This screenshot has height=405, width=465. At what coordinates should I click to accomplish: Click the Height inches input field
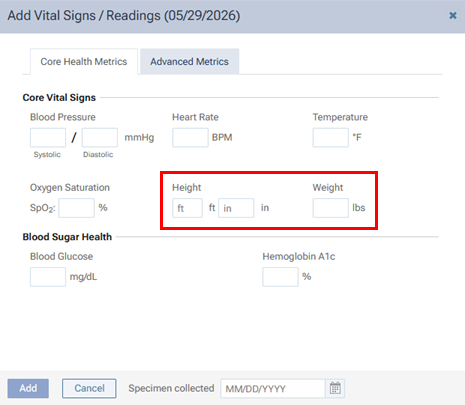click(236, 208)
